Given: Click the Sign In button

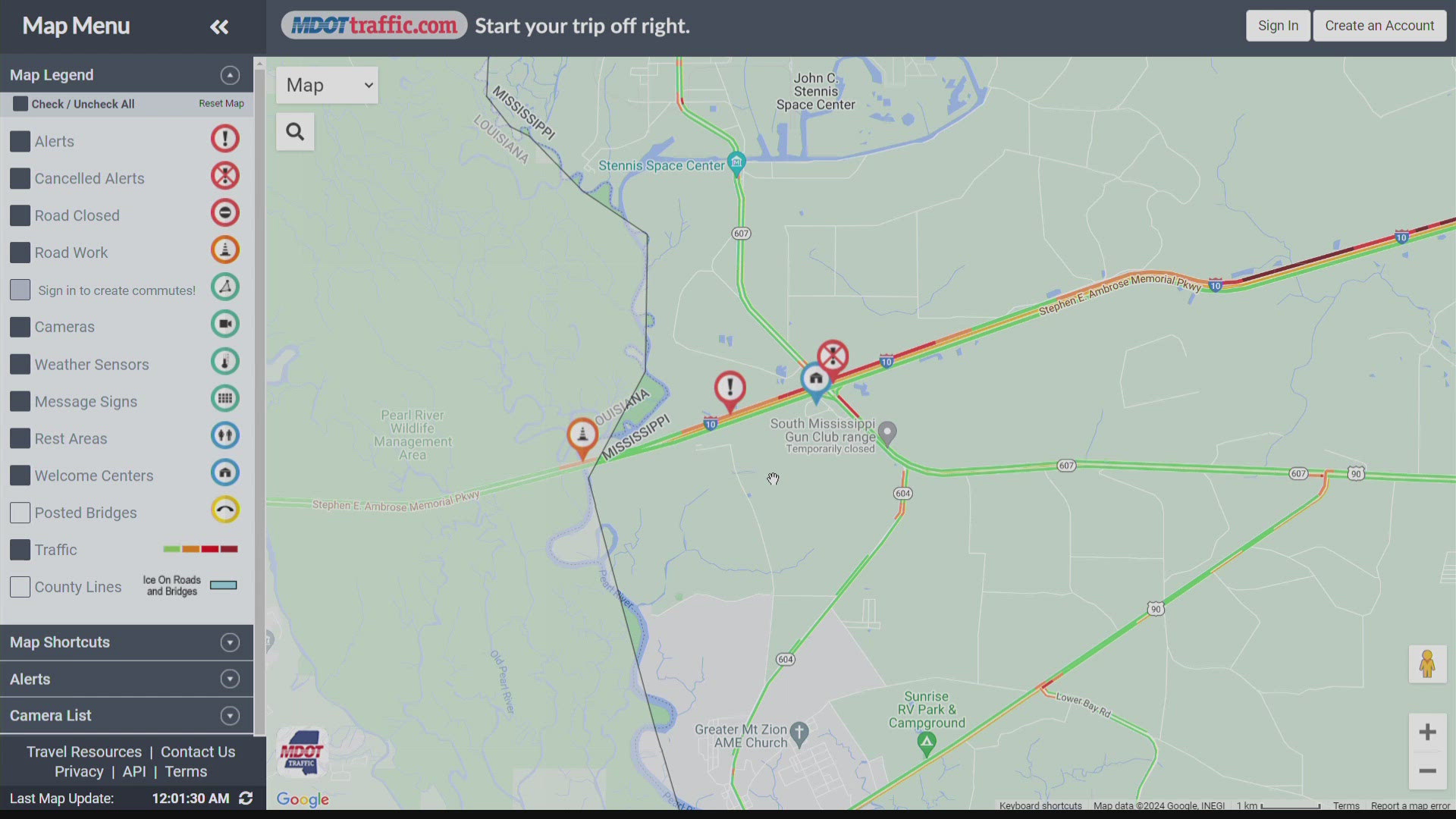Looking at the screenshot, I should [x=1278, y=25].
